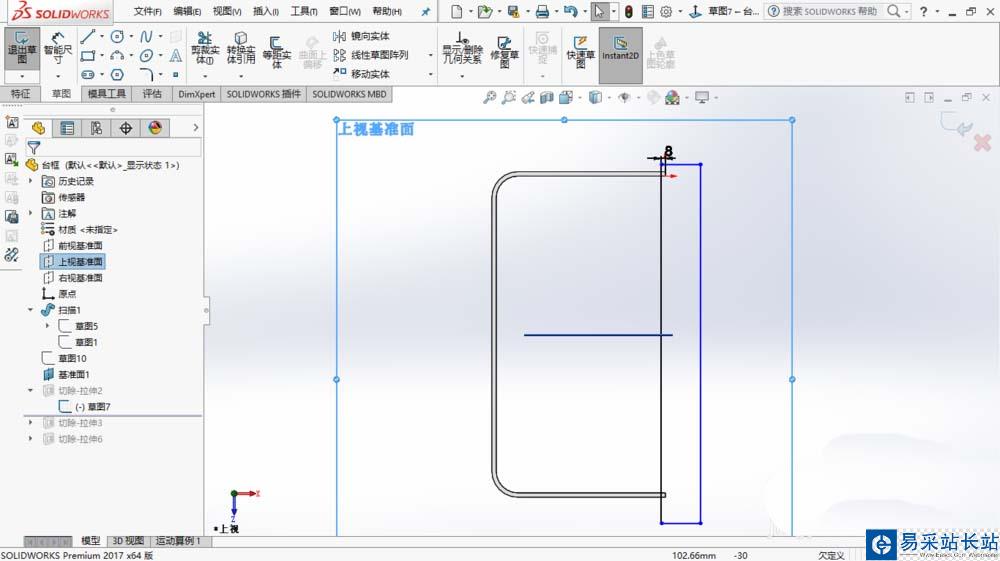
Task: Select the Smart Dimension (智能尺寸) tool
Action: click(x=58, y=48)
